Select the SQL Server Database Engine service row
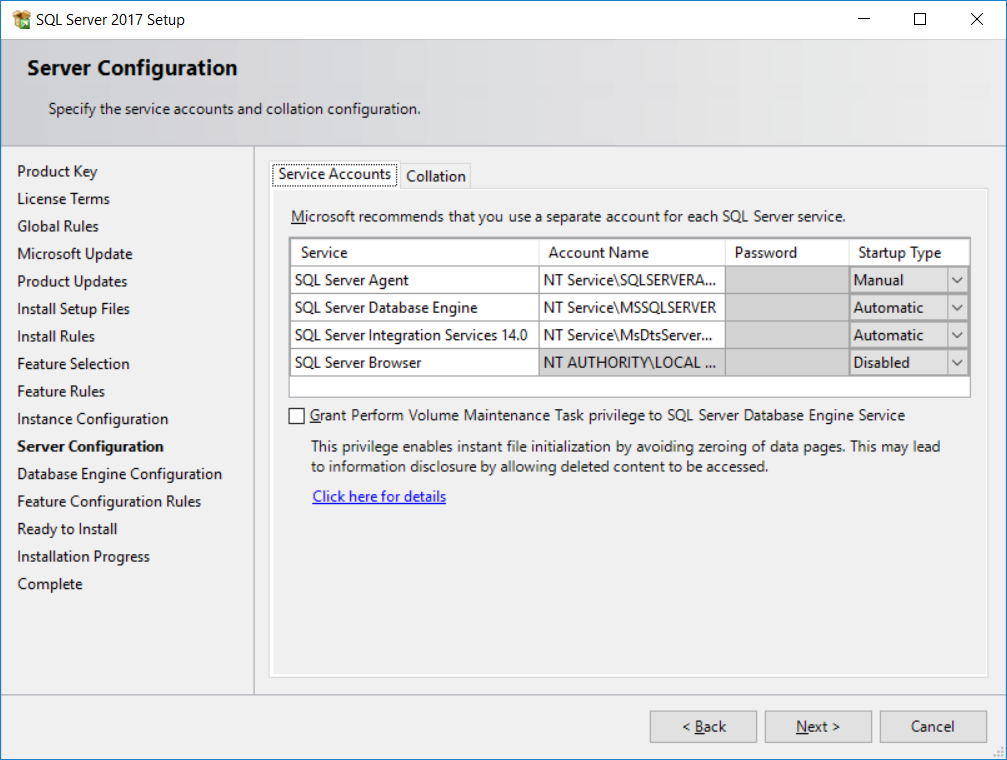The width and height of the screenshot is (1007, 760). tap(414, 308)
